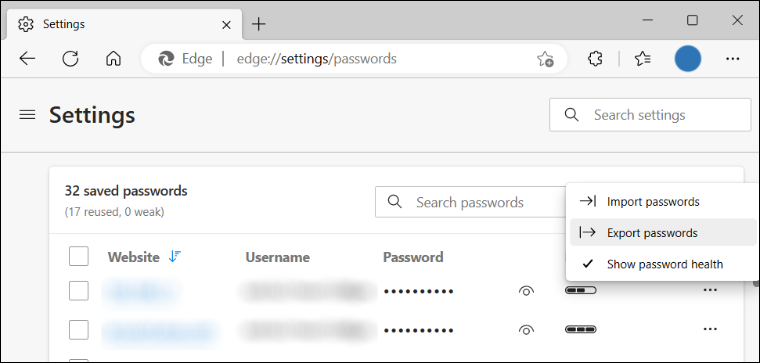Add this page to favorites star
Image resolution: width=760 pixels, height=363 pixels.
(545, 59)
